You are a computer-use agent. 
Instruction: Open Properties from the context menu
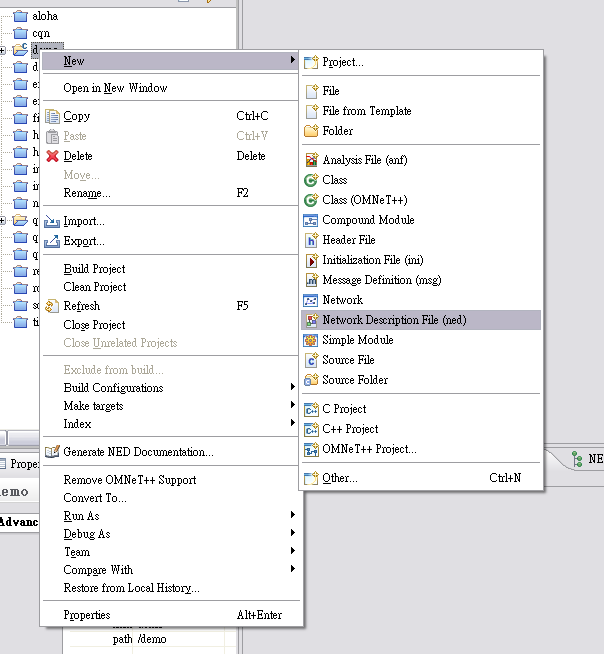pyautogui.click(x=87, y=615)
